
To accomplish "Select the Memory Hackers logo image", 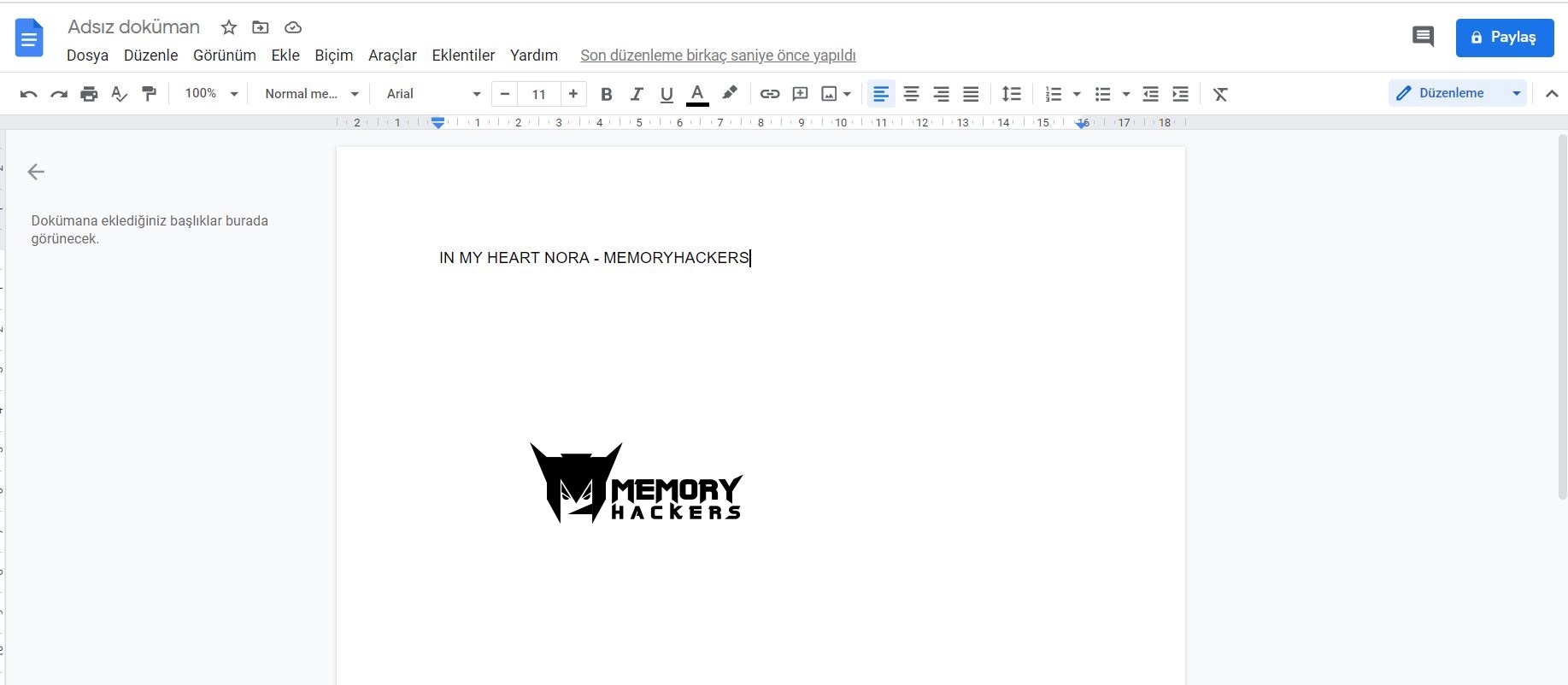I will click(637, 483).
